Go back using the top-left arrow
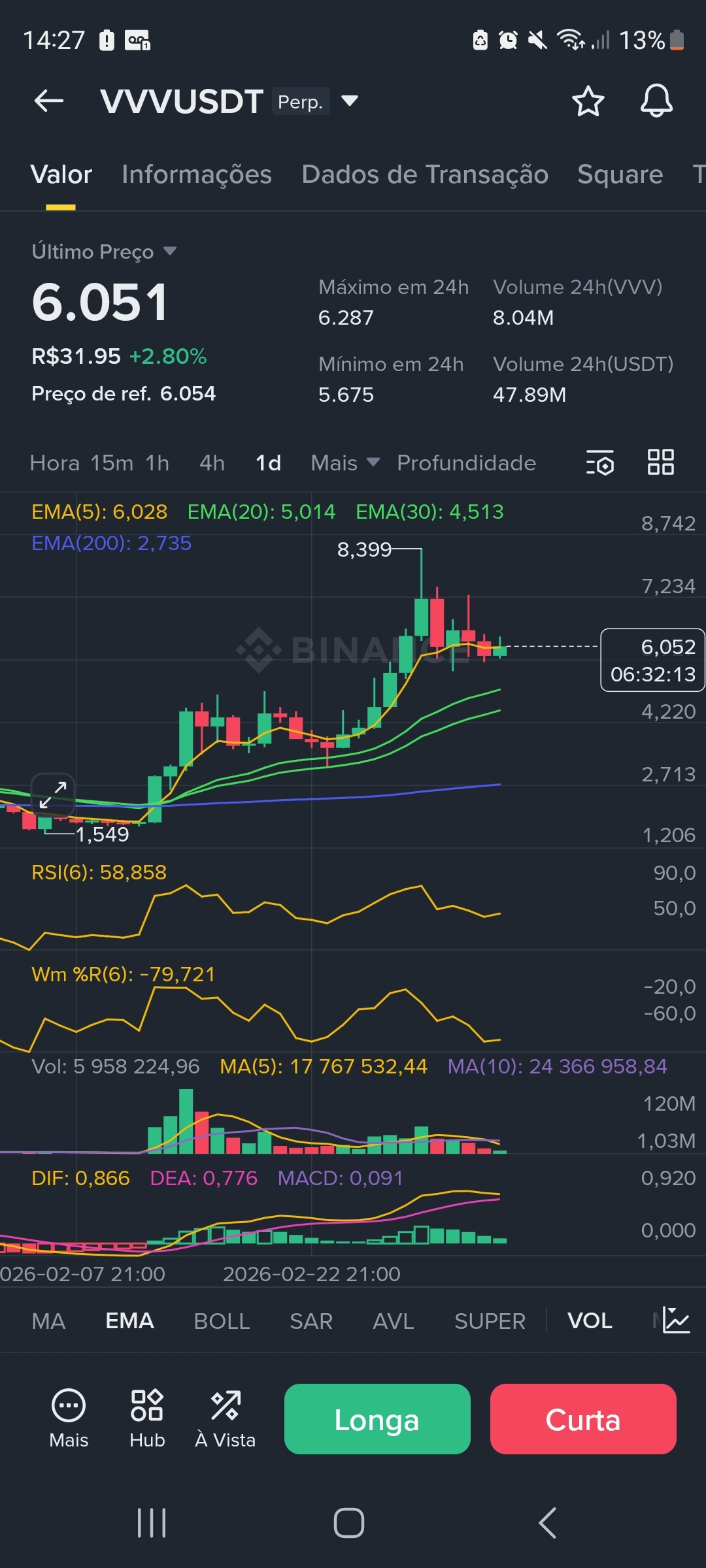The image size is (706, 1568). click(49, 101)
